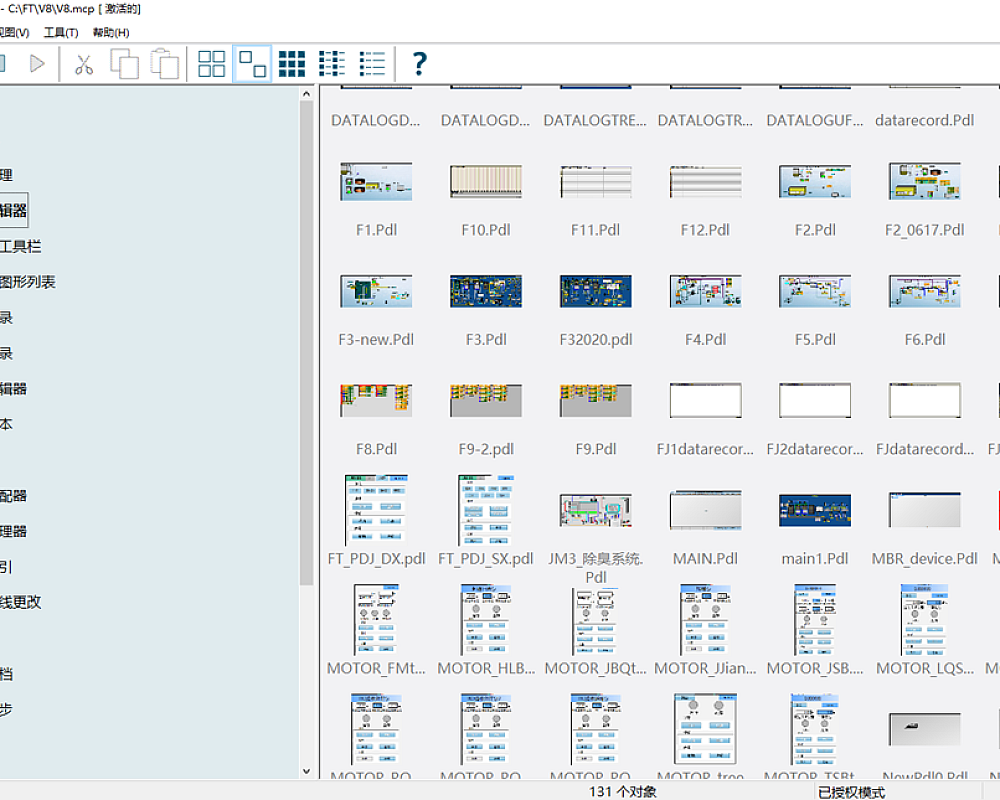Click the Paste icon in the toolbar
Viewport: 1000px width, 800px height.
(164, 63)
